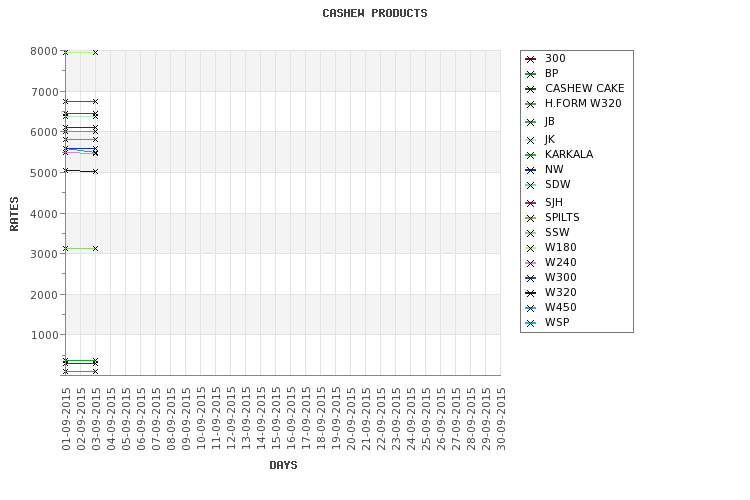The height and width of the screenshot is (500, 750).
Task: Click the 30-09-2015 date label
Action: [x=501, y=419]
